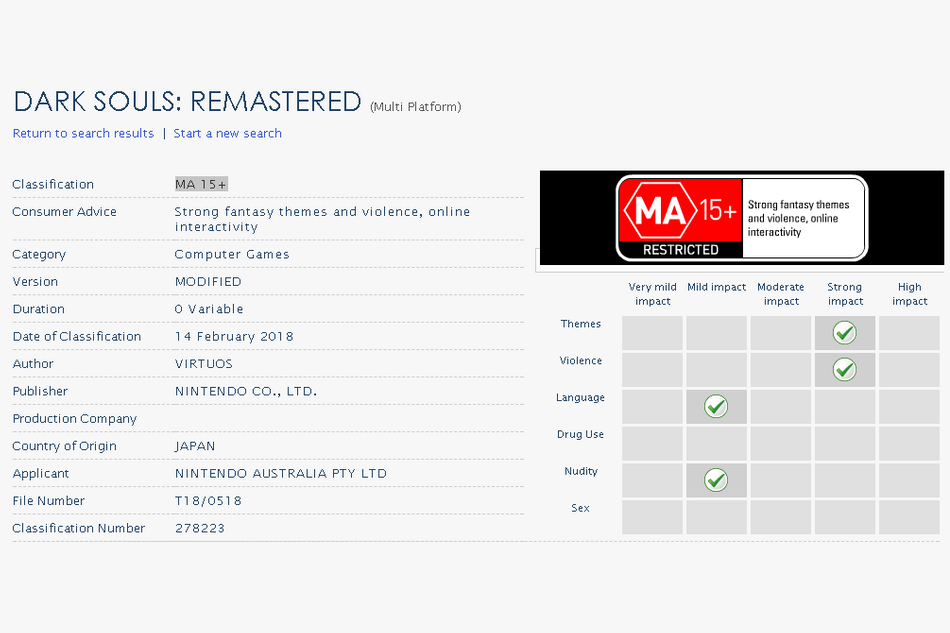Viewport: 950px width, 633px height.
Task: Click the Language row label
Action: 580,398
